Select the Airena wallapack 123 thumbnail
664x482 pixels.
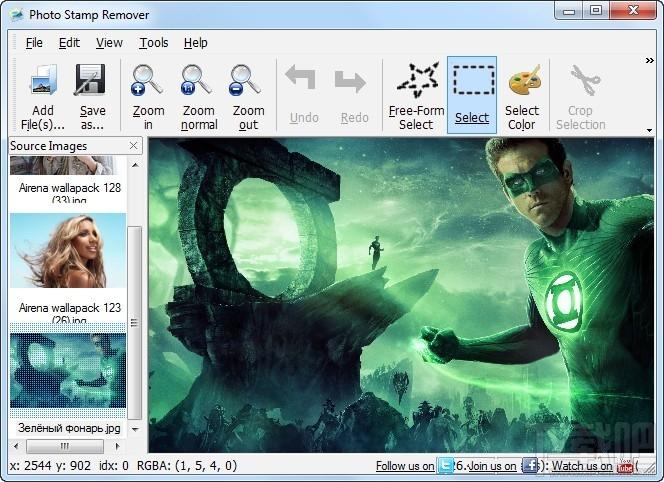[x=68, y=251]
